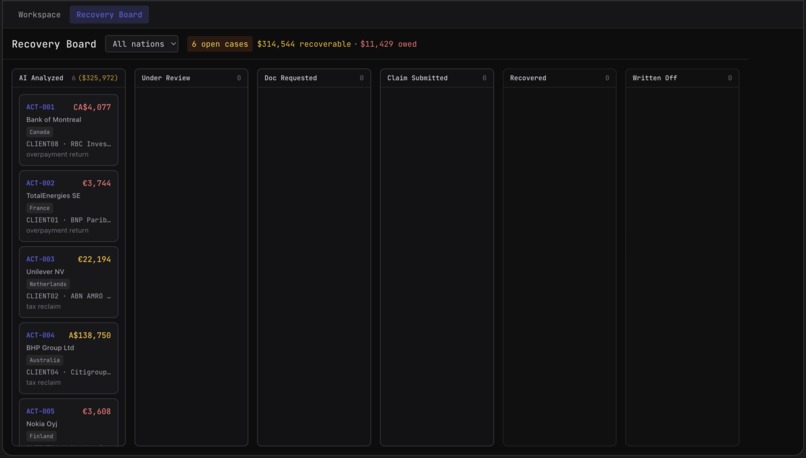
Task: Click the ($325,972) column total
Action: tap(98, 78)
